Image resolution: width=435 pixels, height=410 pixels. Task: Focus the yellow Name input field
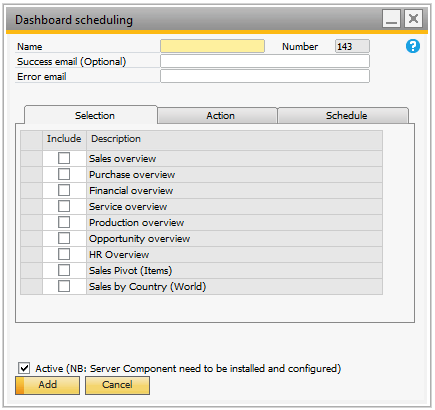pos(212,46)
